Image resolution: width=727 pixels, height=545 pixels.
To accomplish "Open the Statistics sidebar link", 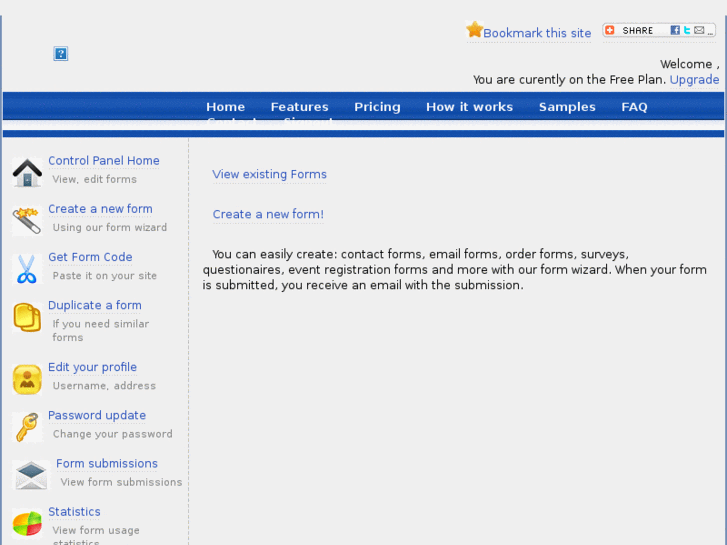I will [x=74, y=512].
